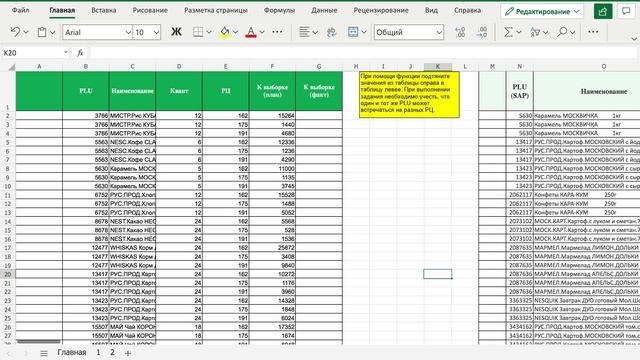
Task: Switch to sheet tab 2
Action: coord(112,352)
